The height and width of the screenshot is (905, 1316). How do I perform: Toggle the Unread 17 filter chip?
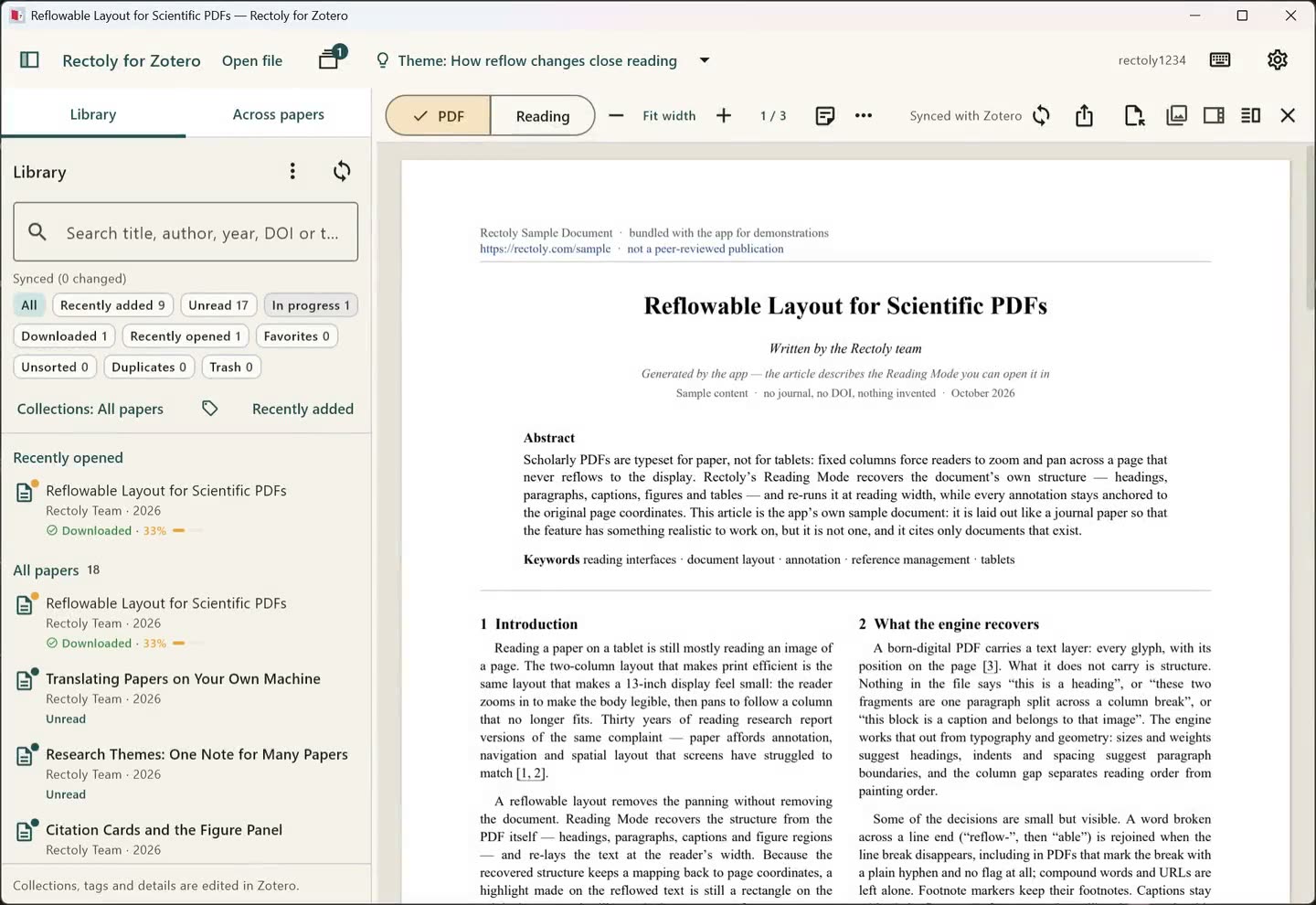click(218, 305)
